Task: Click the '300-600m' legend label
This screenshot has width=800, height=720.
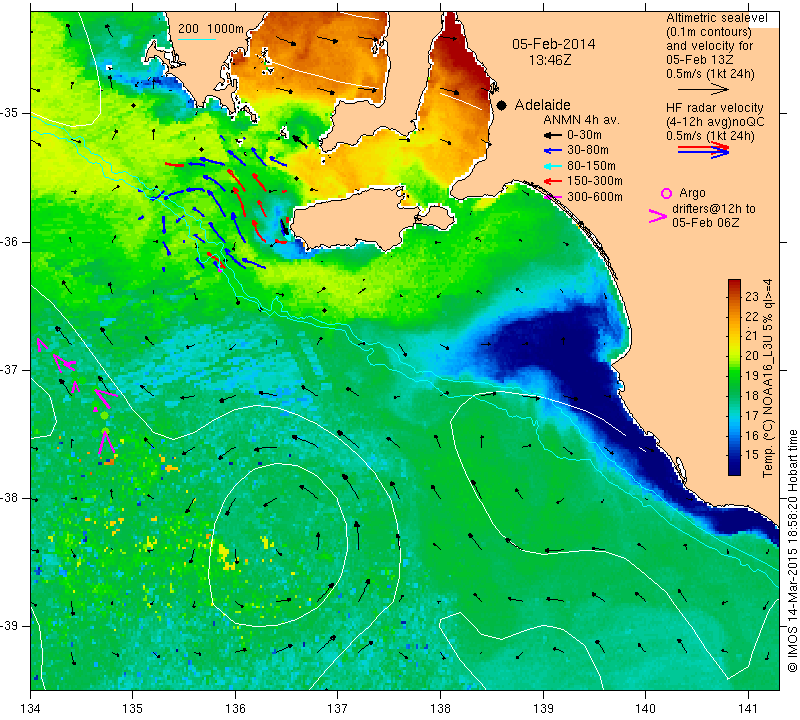Action: [595, 197]
